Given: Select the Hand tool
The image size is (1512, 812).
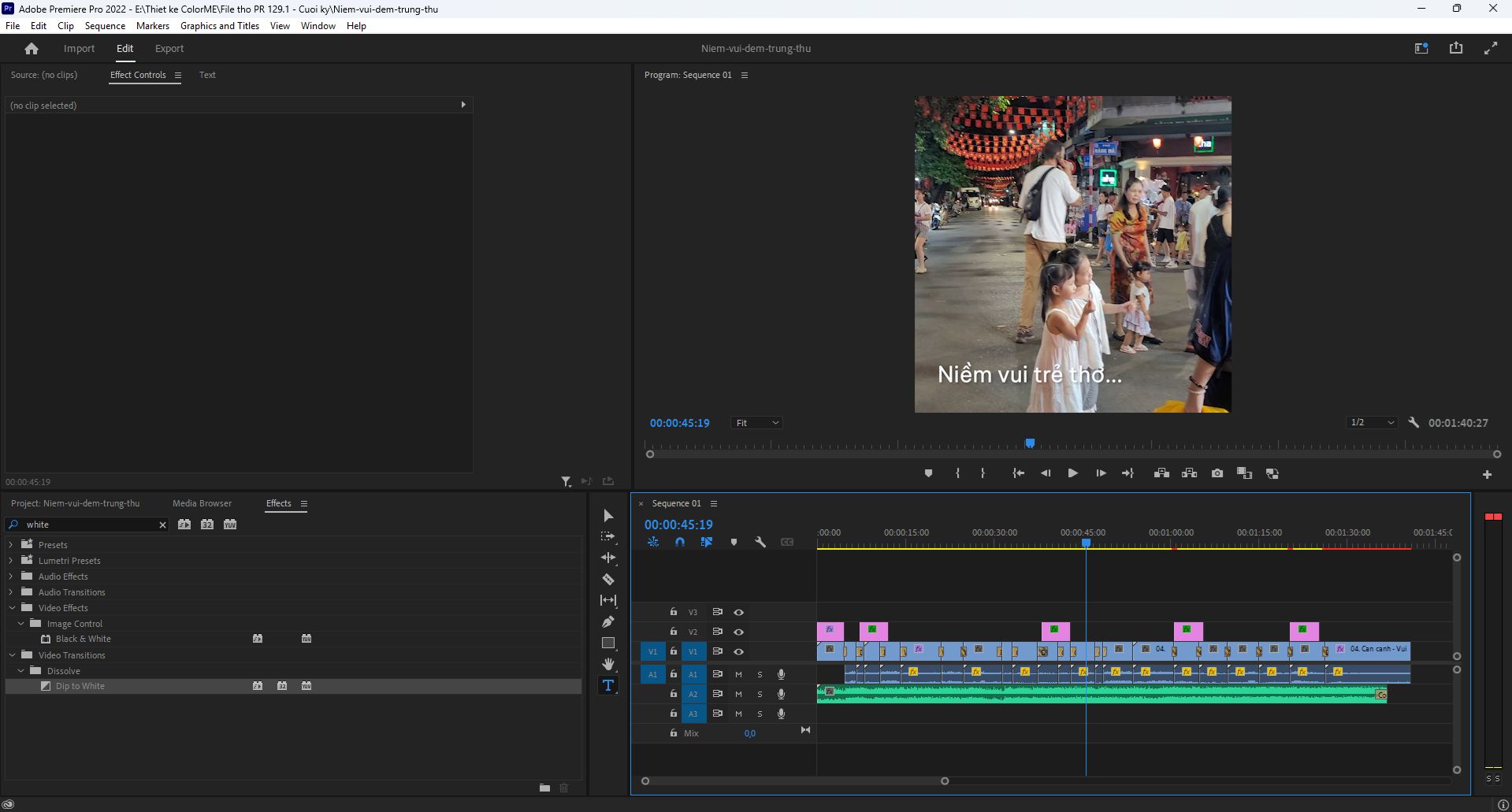Looking at the screenshot, I should (608, 664).
